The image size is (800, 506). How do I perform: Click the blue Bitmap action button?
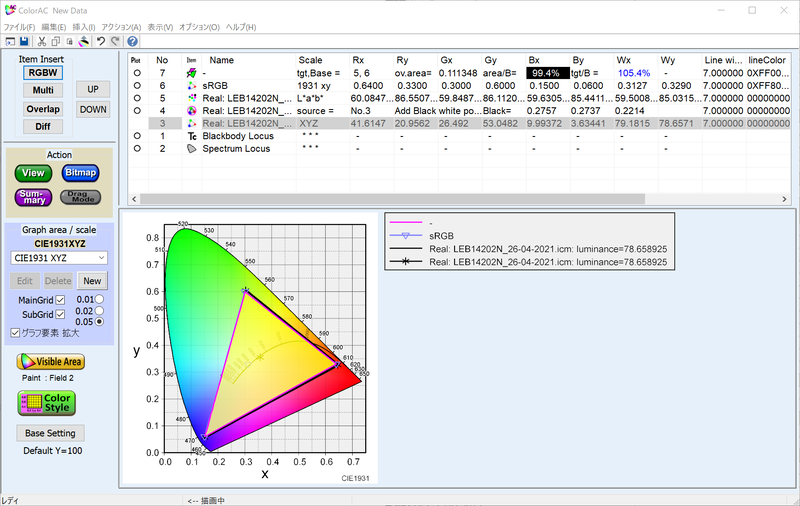pos(80,173)
